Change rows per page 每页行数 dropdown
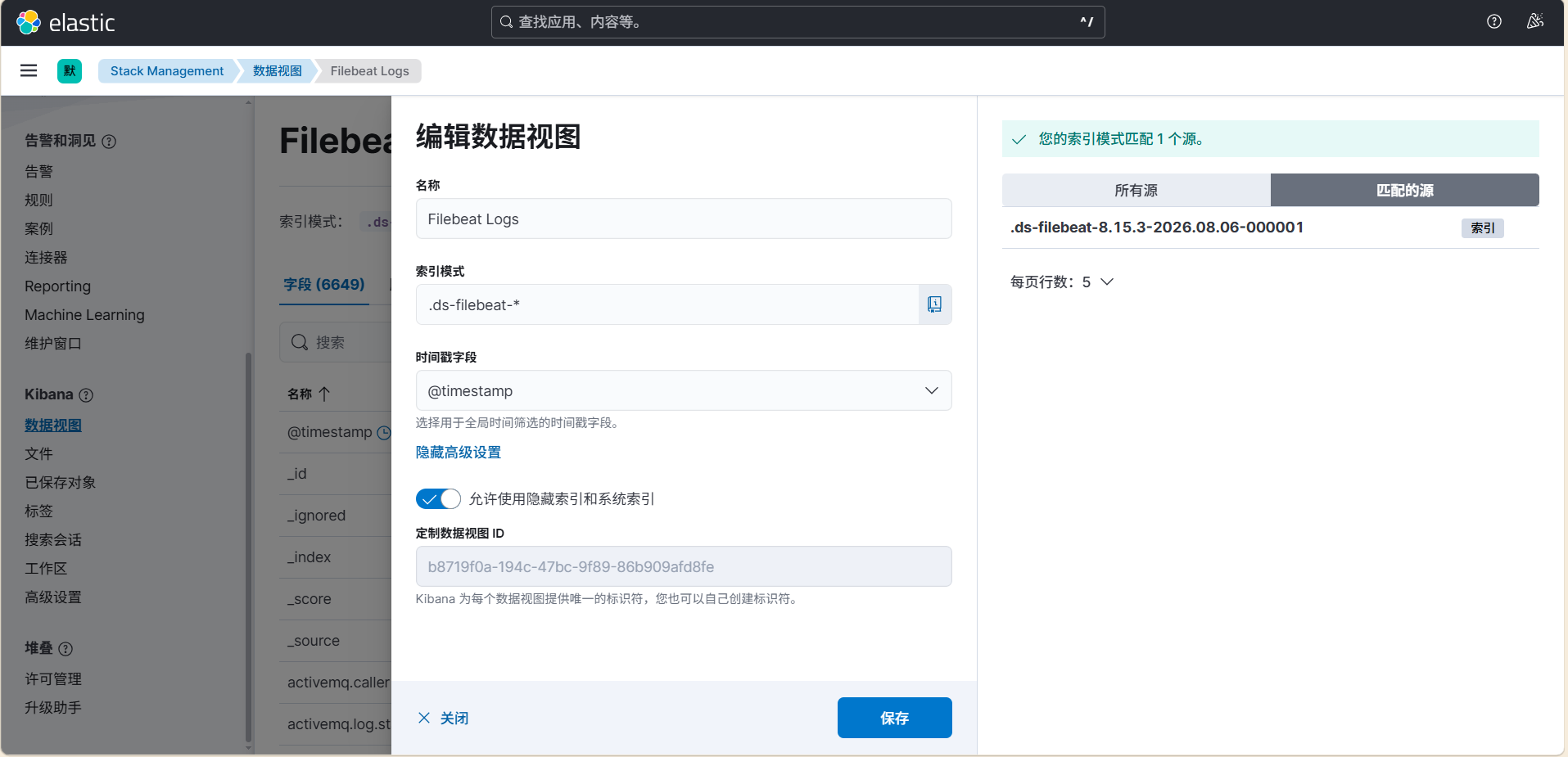1568x757 pixels. click(1062, 282)
